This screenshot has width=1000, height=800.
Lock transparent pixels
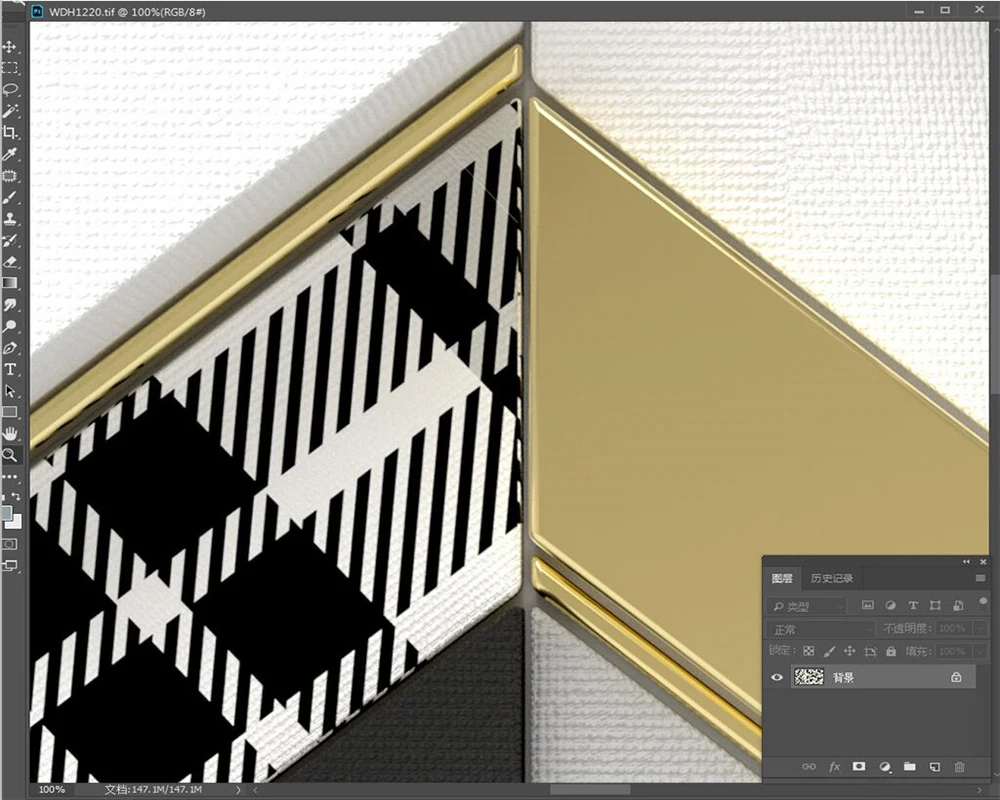click(x=809, y=651)
